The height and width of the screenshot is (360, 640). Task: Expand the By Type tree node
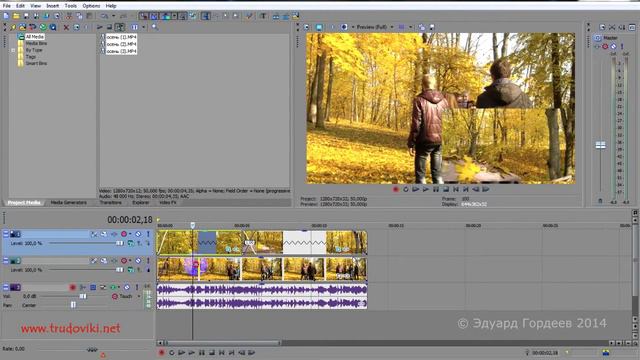(13, 50)
